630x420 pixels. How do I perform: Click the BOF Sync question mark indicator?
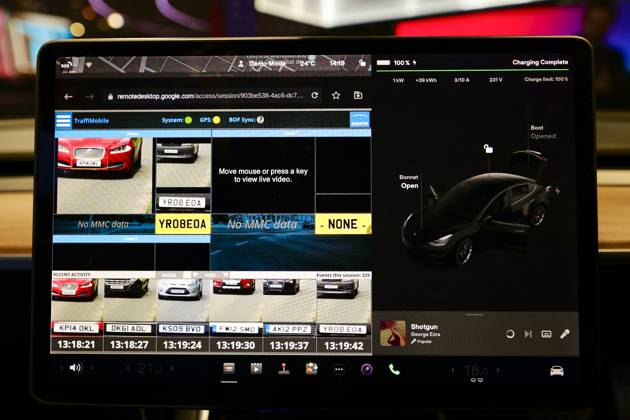click(260, 120)
